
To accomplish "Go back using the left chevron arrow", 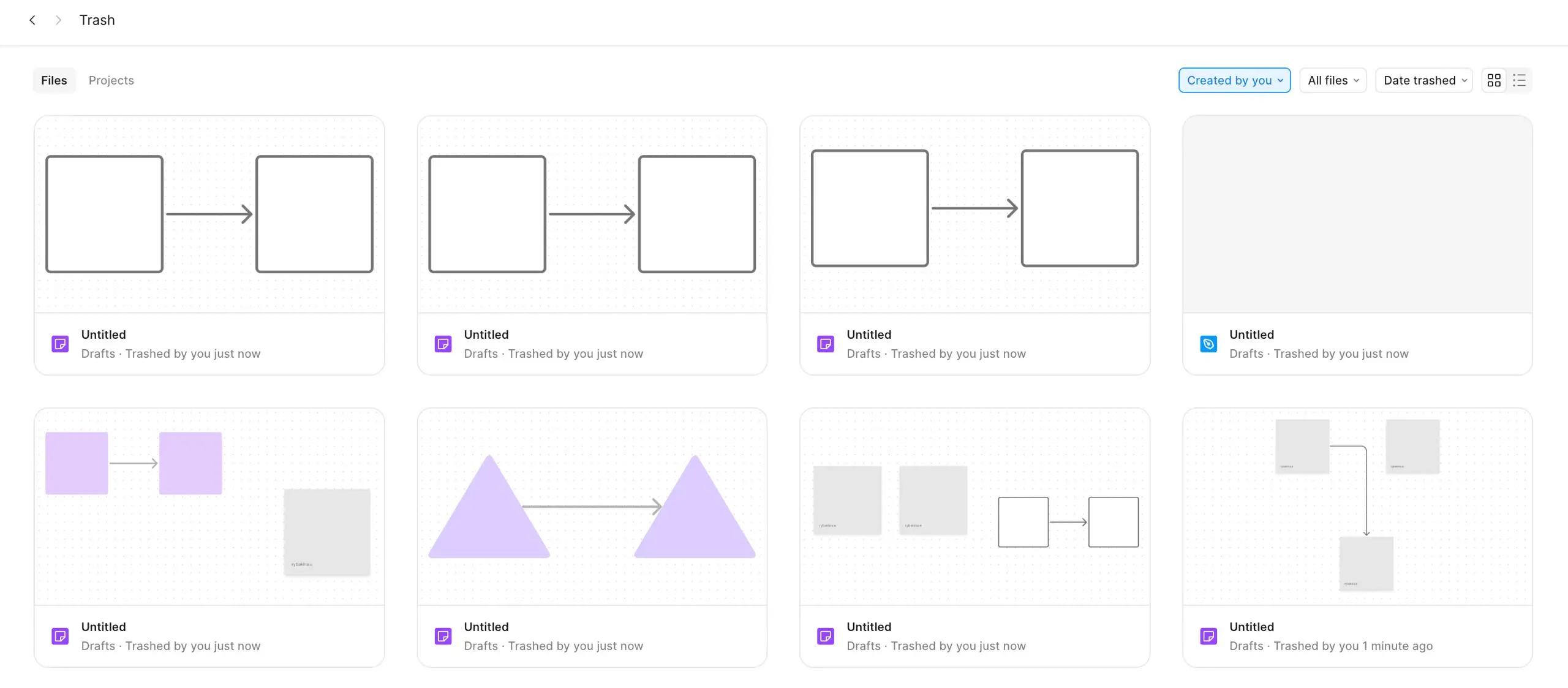I will [32, 20].
